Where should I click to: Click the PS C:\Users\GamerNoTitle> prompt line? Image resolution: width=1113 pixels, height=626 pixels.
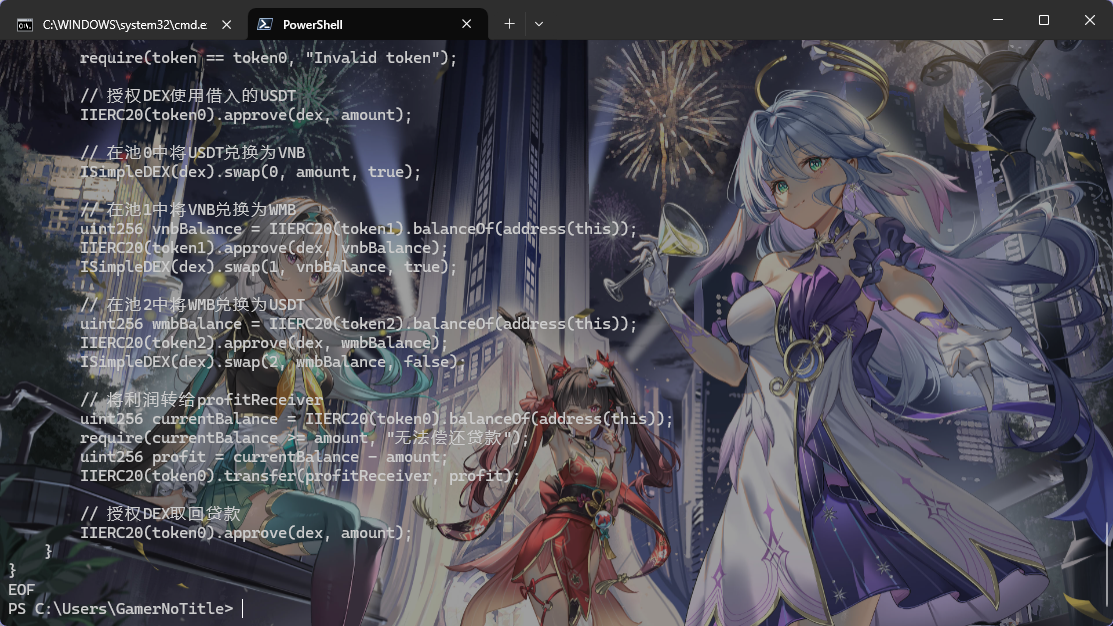120,608
